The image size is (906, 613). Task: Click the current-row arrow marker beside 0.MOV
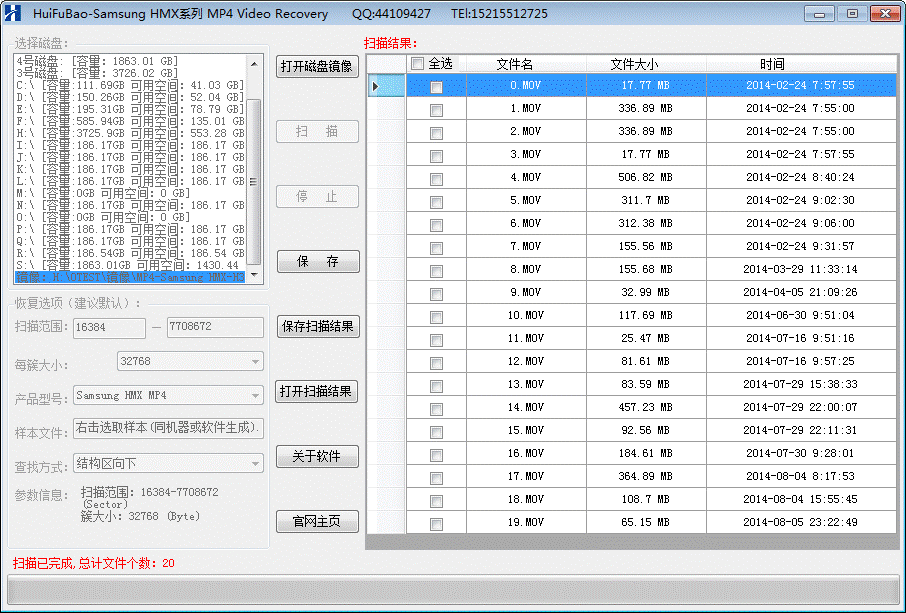[376, 86]
